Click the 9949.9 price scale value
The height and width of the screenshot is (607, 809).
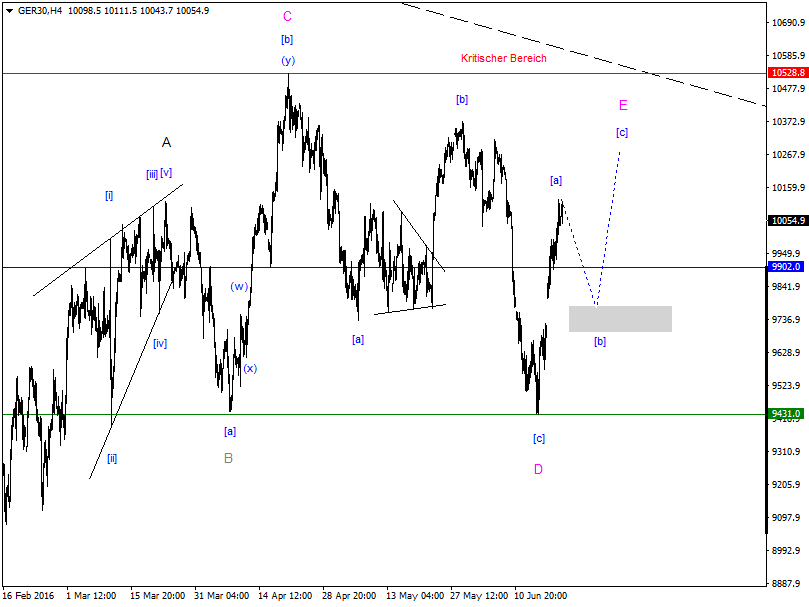[x=786, y=254]
